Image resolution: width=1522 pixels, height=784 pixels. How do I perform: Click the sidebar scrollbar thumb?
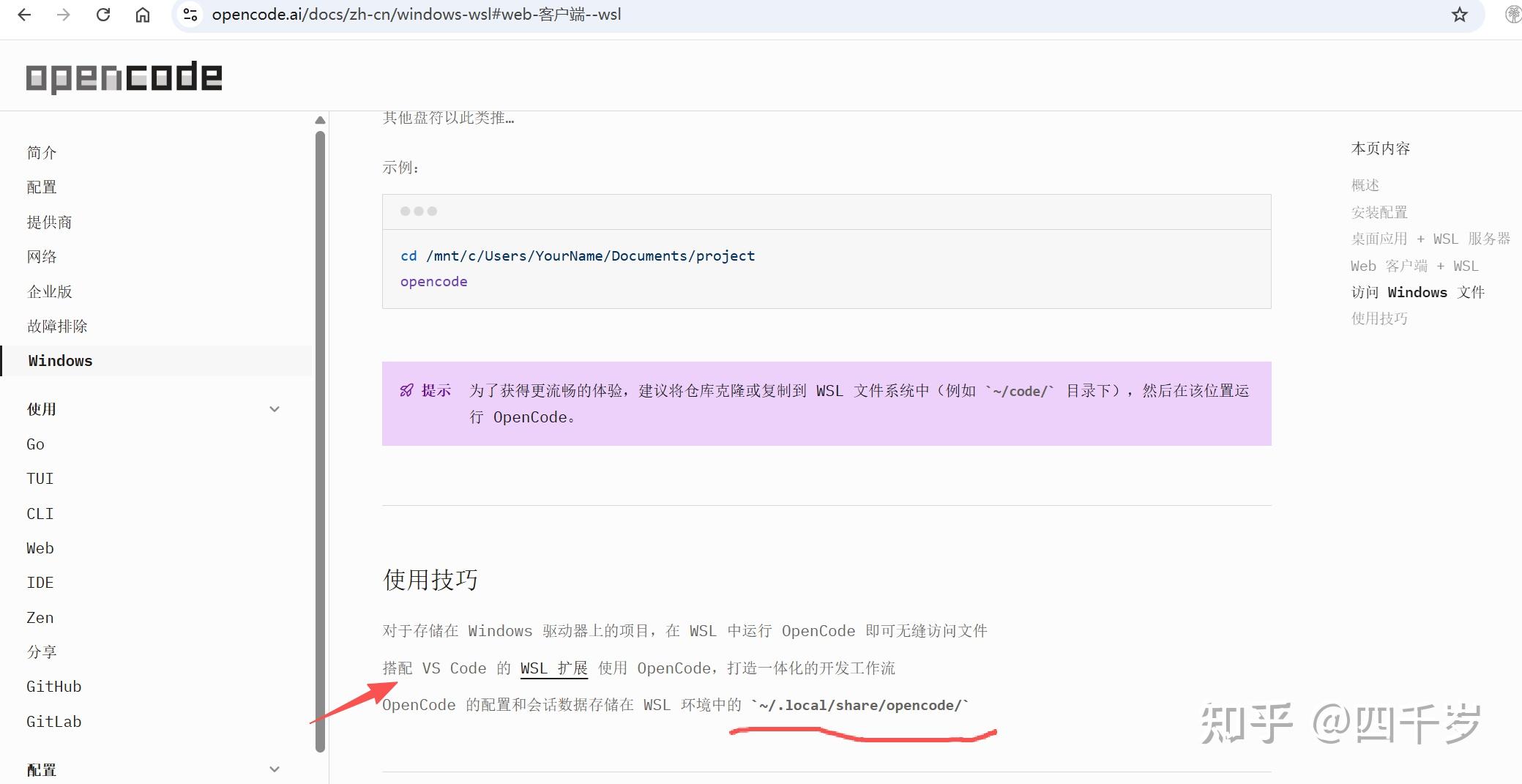click(x=320, y=441)
